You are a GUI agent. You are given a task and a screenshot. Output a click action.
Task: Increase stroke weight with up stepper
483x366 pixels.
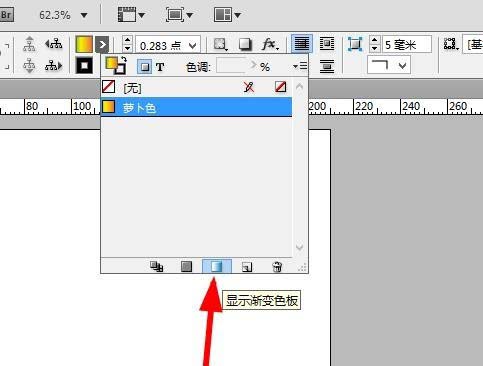[x=127, y=40]
